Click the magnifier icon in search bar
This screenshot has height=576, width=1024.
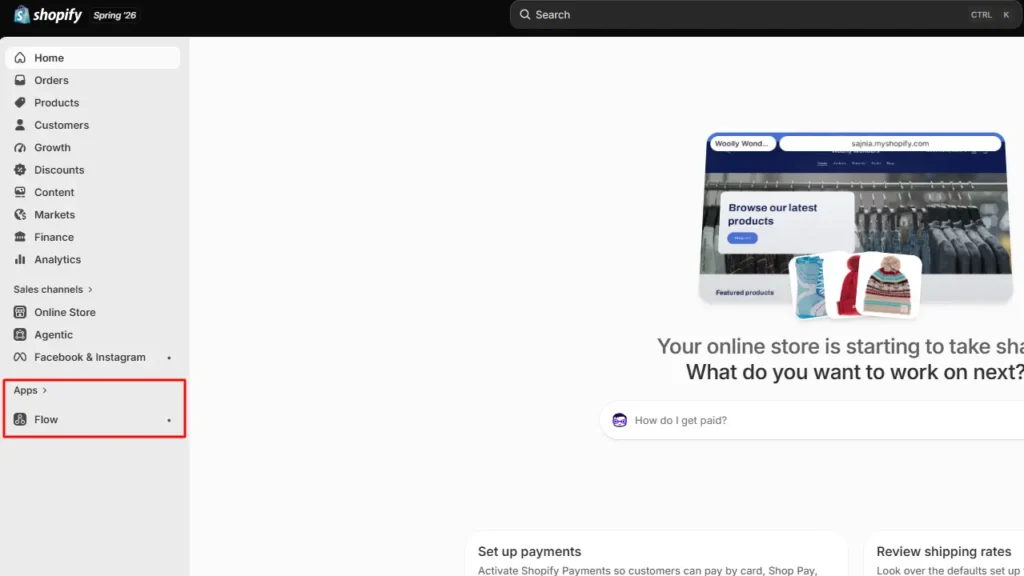pyautogui.click(x=524, y=14)
